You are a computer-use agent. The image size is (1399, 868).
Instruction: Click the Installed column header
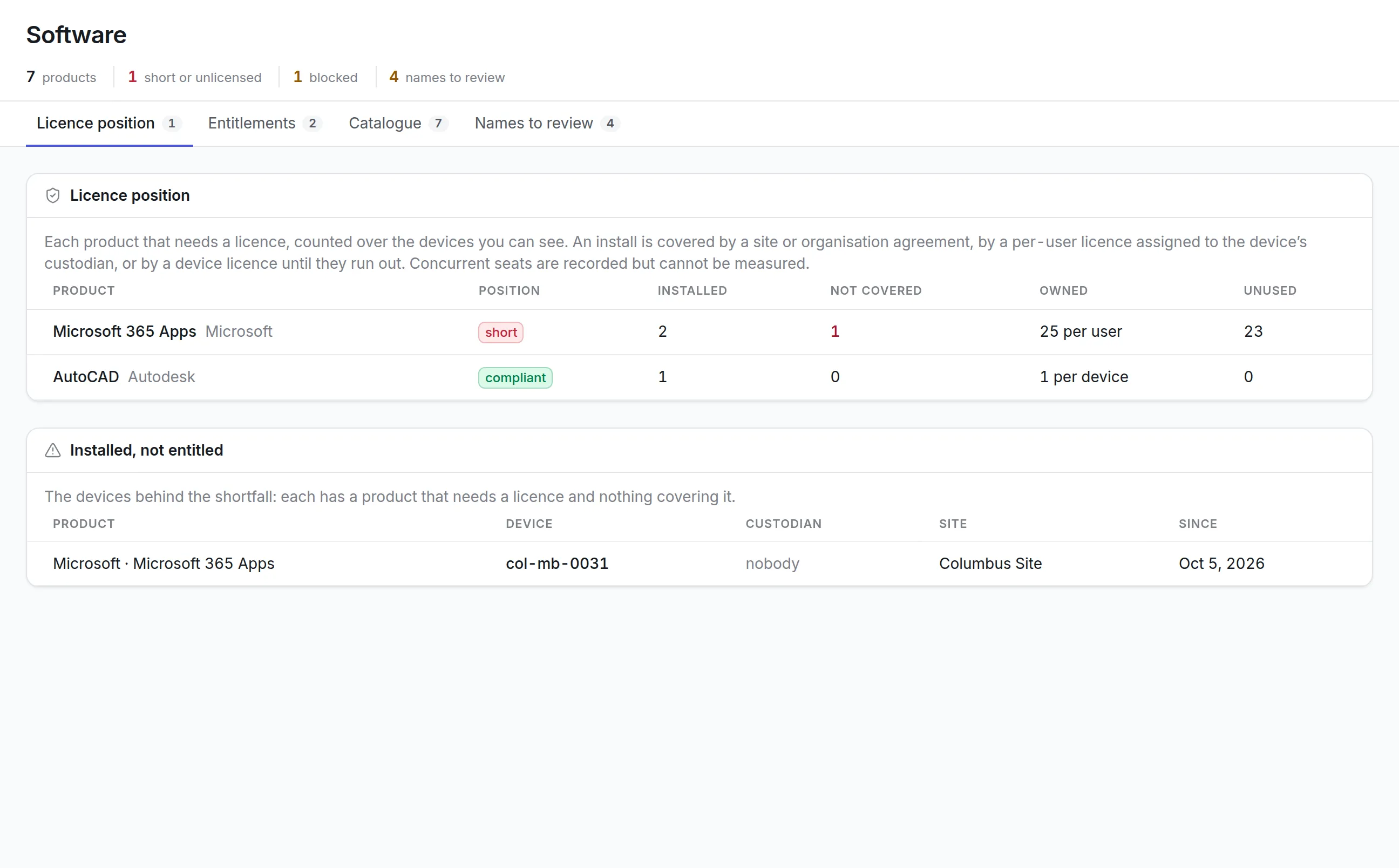pos(692,291)
